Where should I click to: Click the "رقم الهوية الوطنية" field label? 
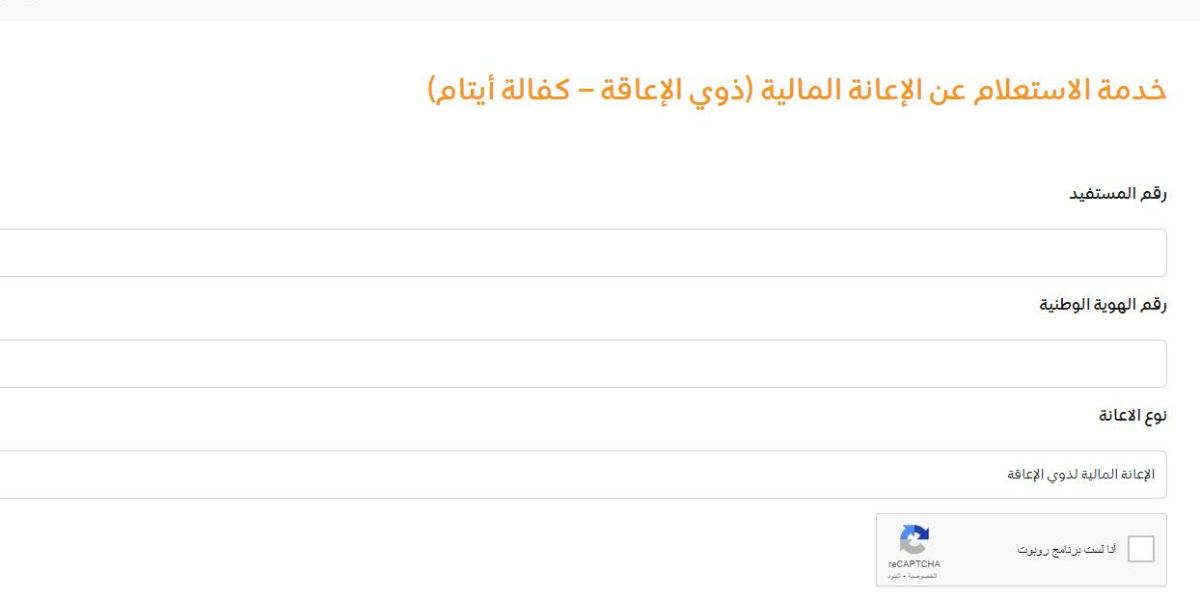pyautogui.click(x=1103, y=304)
